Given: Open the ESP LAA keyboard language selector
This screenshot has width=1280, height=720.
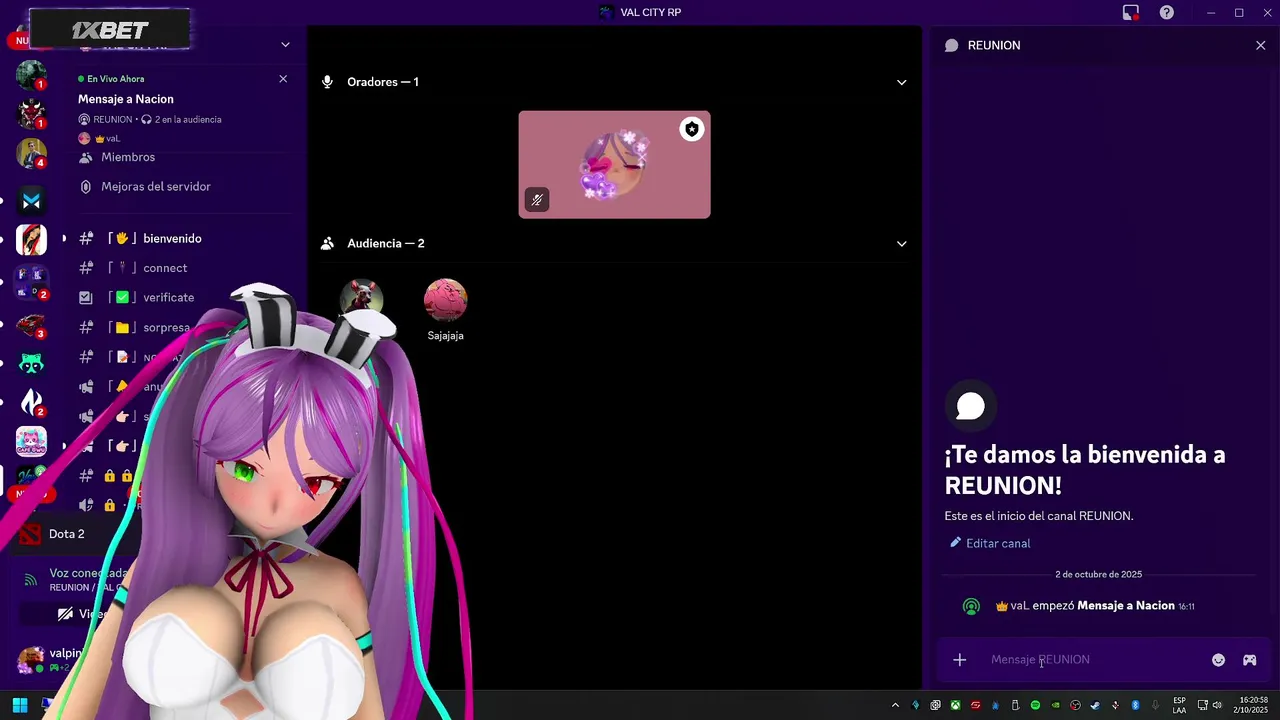Looking at the screenshot, I should pyautogui.click(x=1180, y=705).
